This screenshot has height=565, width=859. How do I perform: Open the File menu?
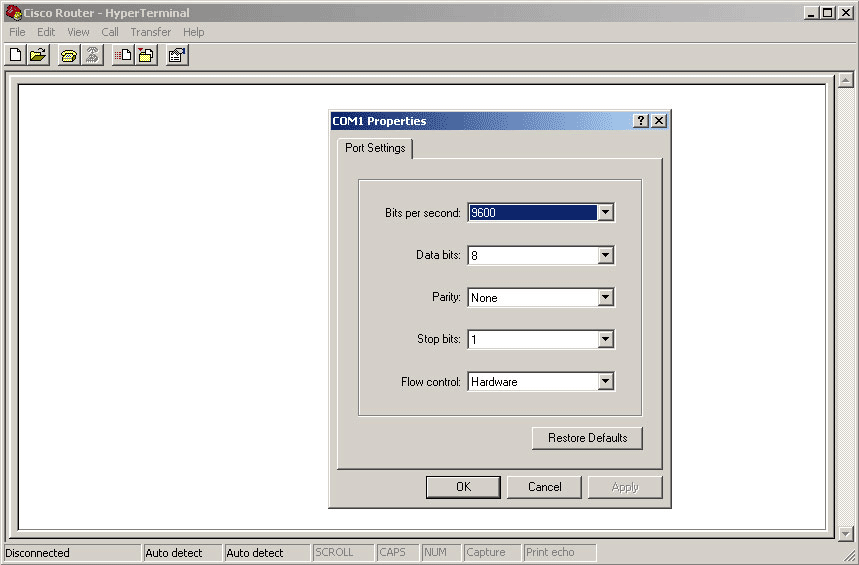pos(18,32)
